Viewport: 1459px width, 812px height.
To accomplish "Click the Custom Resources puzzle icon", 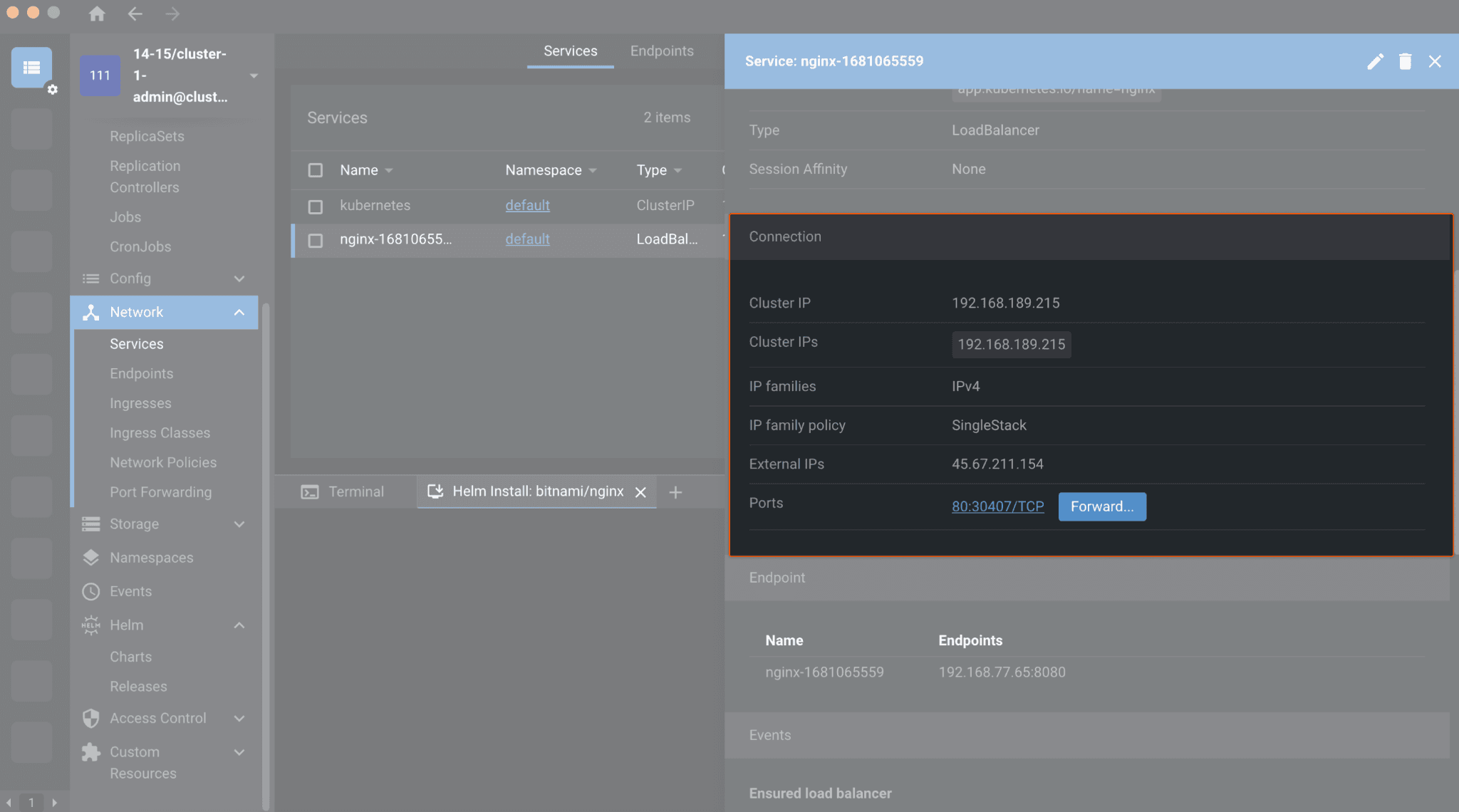I will tap(91, 752).
